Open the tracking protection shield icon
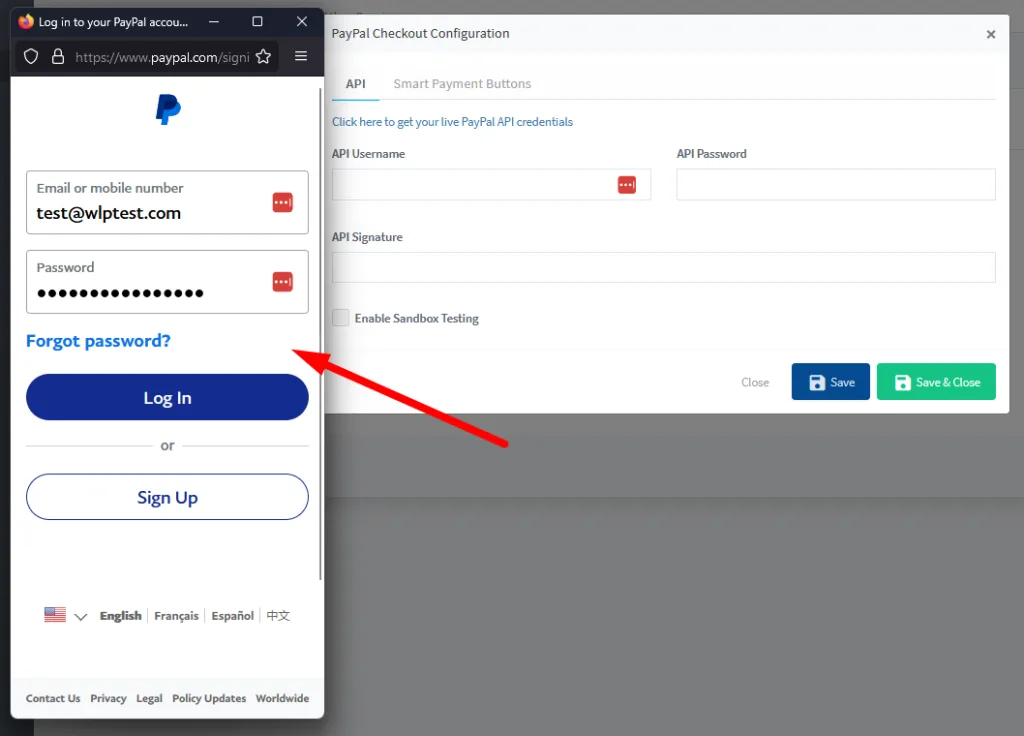Image resolution: width=1024 pixels, height=736 pixels. coord(31,57)
